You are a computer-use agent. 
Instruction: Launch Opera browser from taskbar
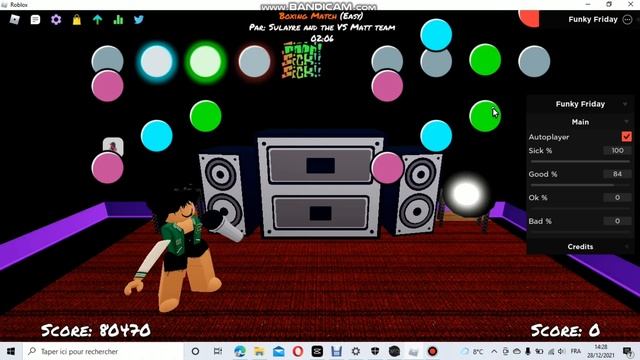click(298, 351)
